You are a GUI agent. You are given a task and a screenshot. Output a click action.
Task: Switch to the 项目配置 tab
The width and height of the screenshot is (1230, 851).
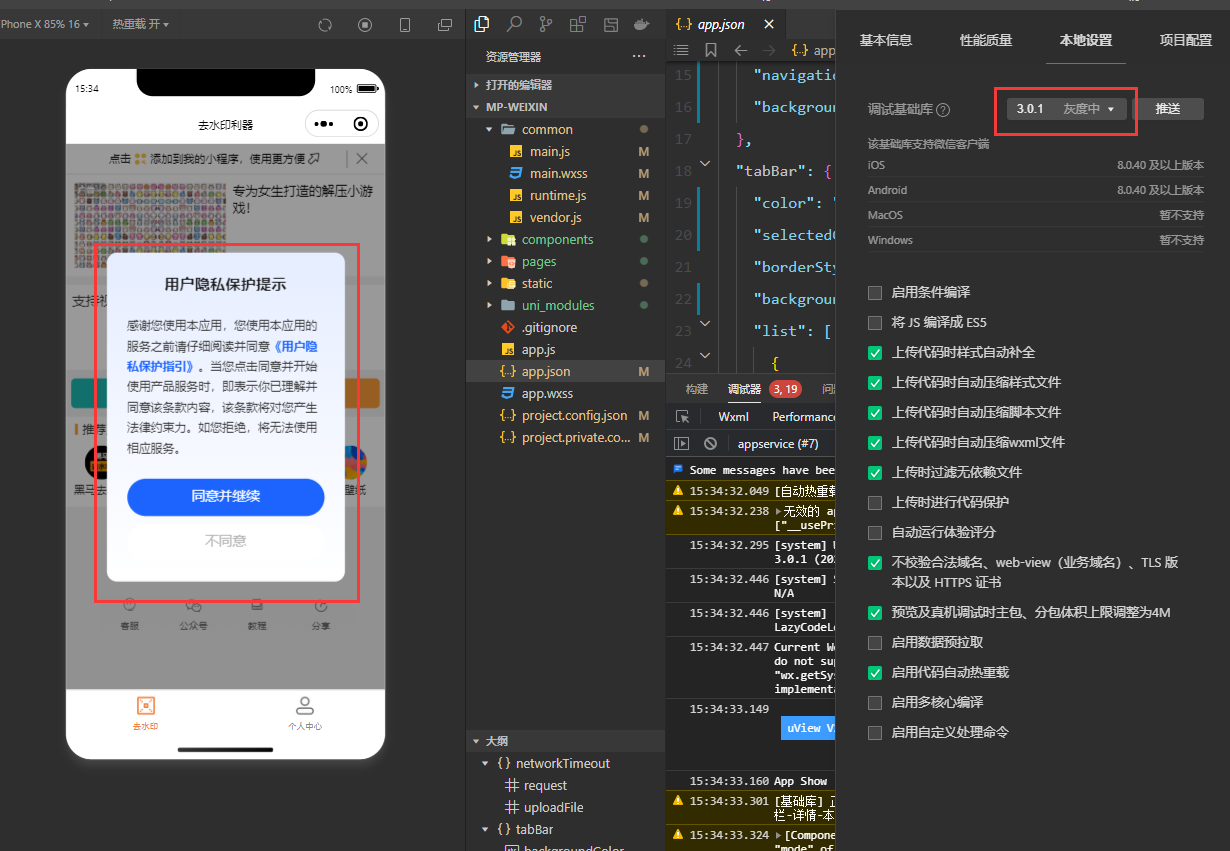(x=1186, y=40)
